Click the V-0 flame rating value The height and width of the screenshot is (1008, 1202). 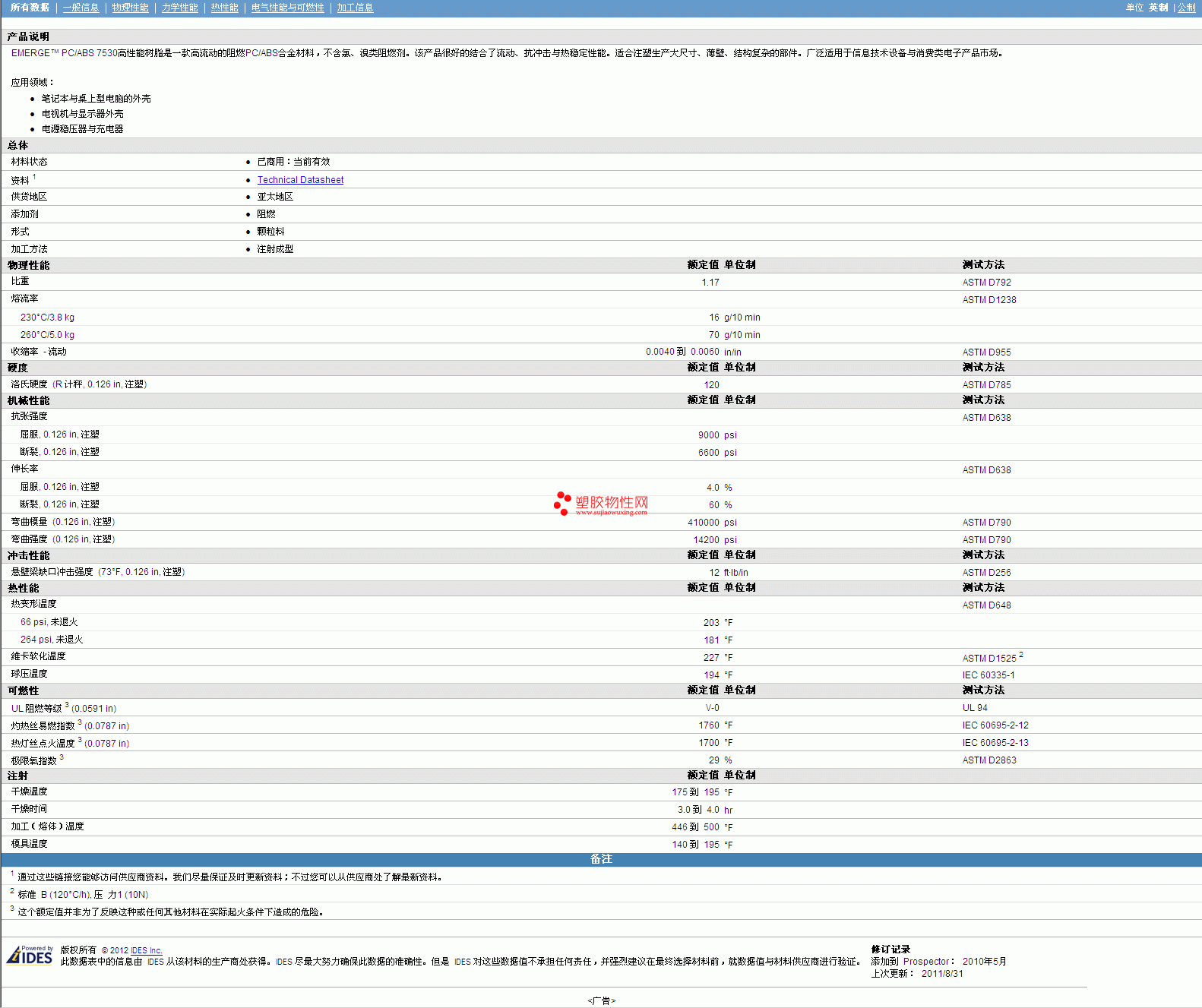[x=712, y=708]
